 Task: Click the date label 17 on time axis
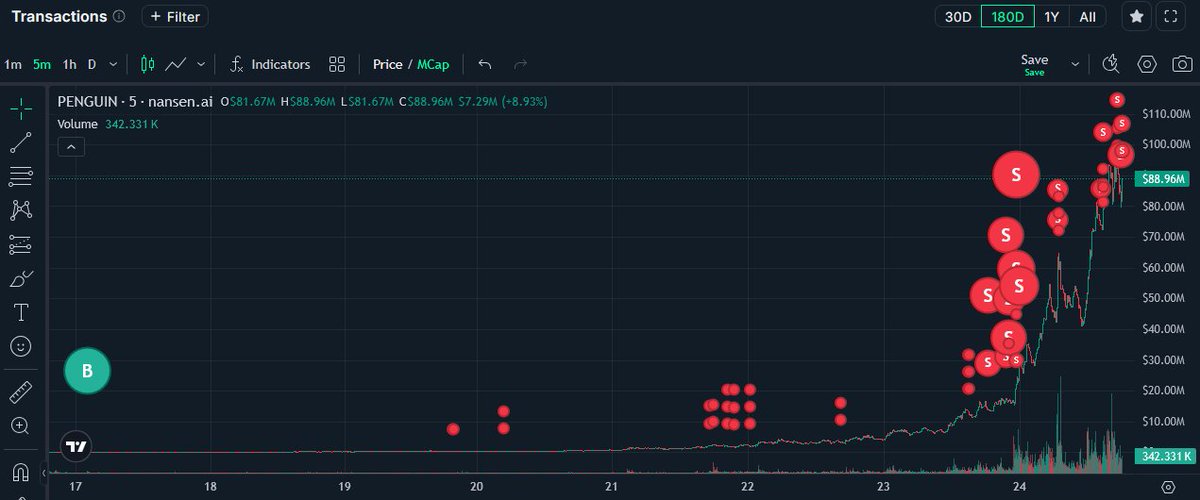[x=75, y=487]
